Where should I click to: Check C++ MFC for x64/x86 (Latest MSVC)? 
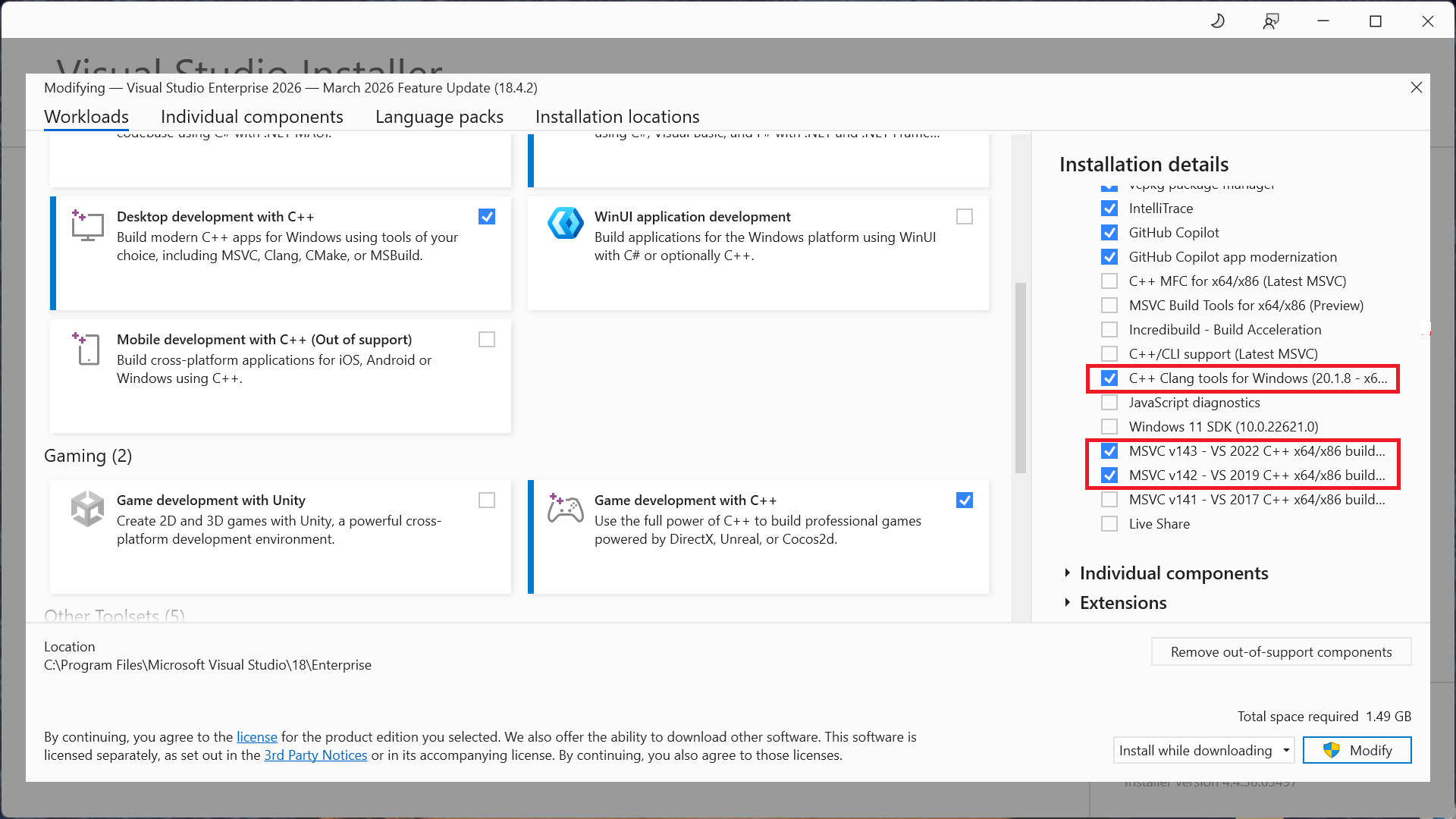(1109, 281)
